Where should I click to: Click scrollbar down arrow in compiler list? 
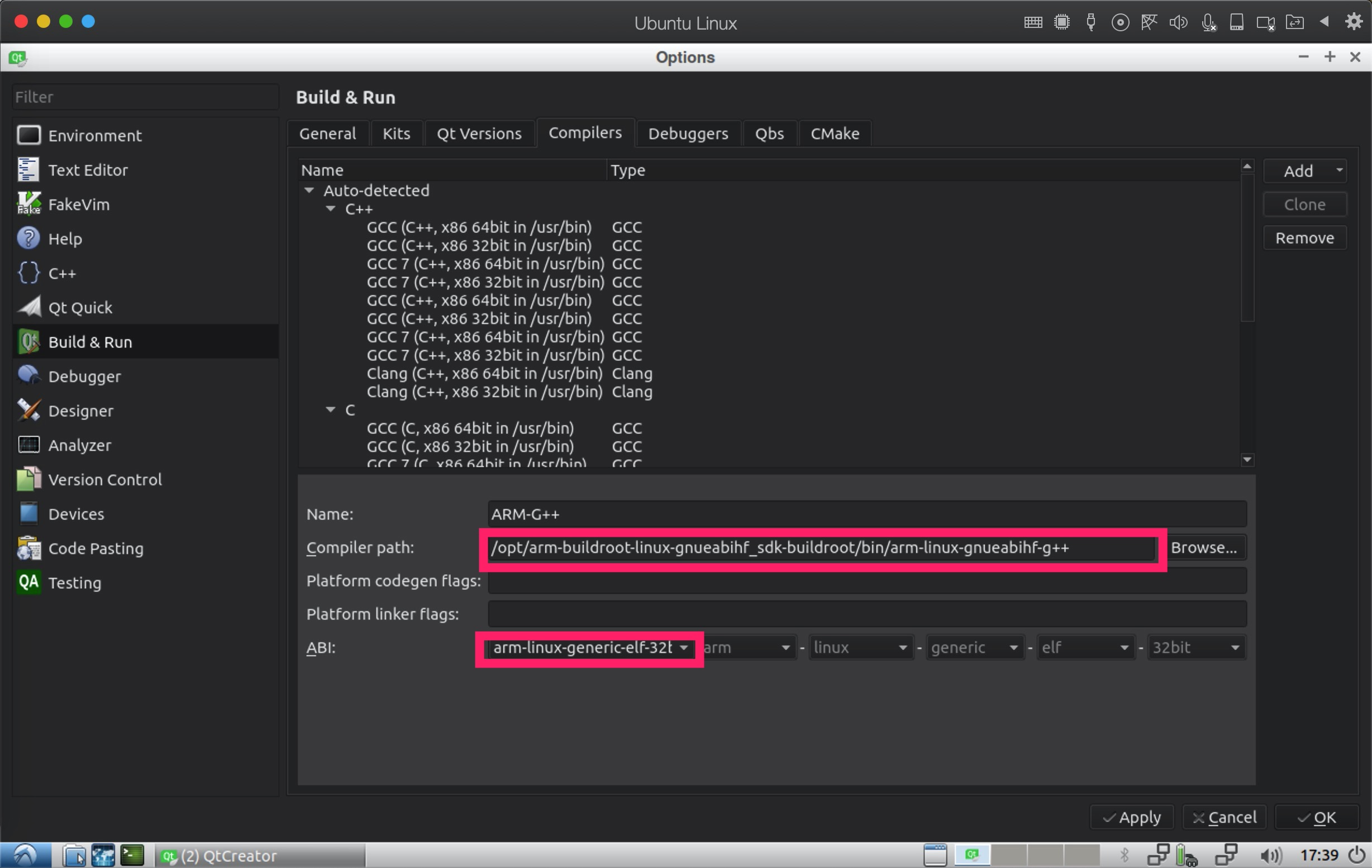tap(1247, 459)
